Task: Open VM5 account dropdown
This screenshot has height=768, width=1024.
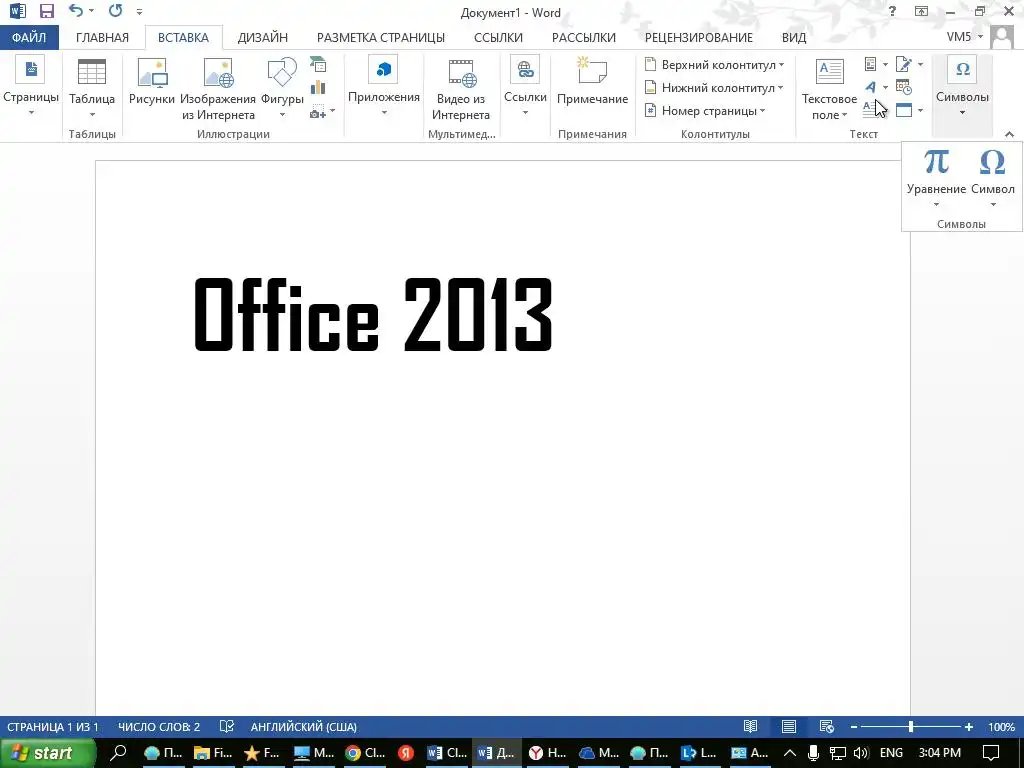Action: (965, 37)
